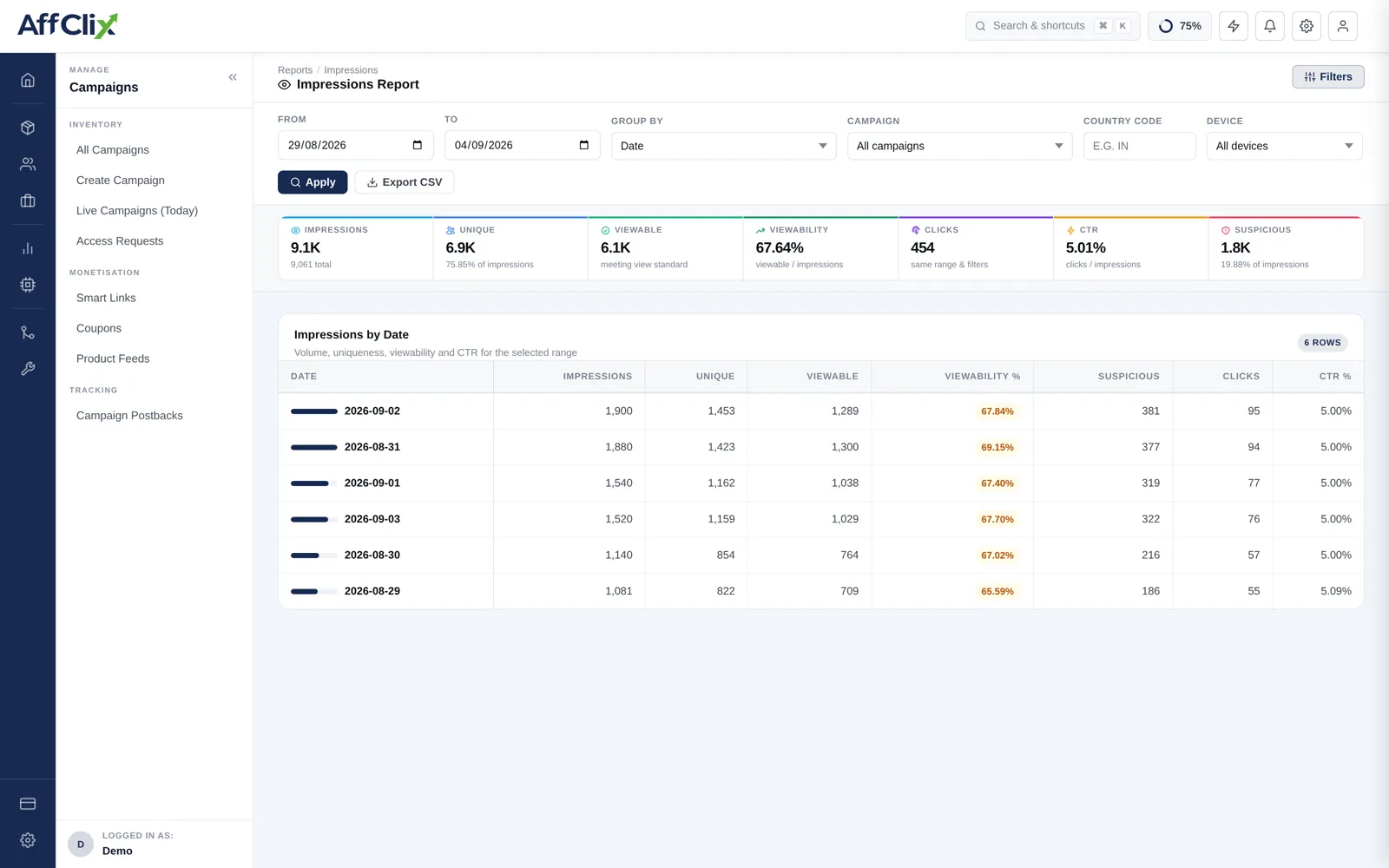Screen dimensions: 1389x868
Task: Click the gear icon at rail bottom
Action: pyautogui.click(x=28, y=840)
